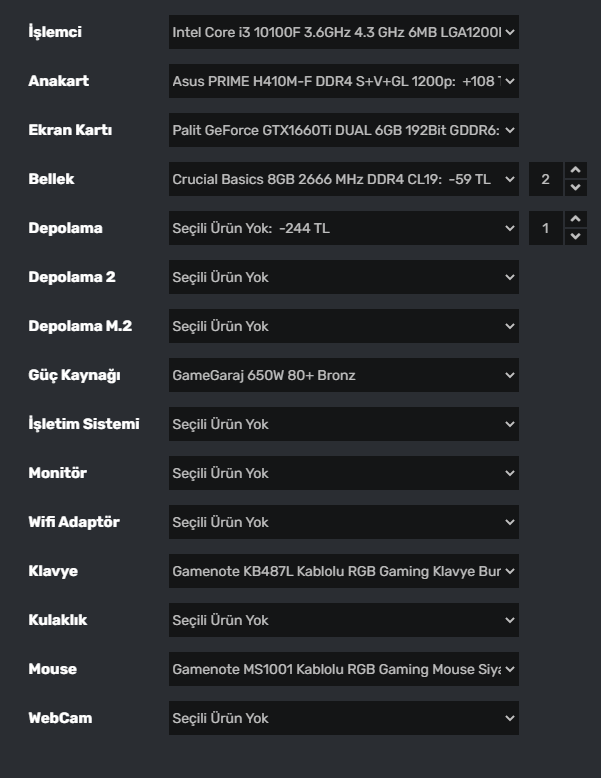601x778 pixels.
Task: Decrease Depolama quantity with down arrow
Action: [x=576, y=237]
